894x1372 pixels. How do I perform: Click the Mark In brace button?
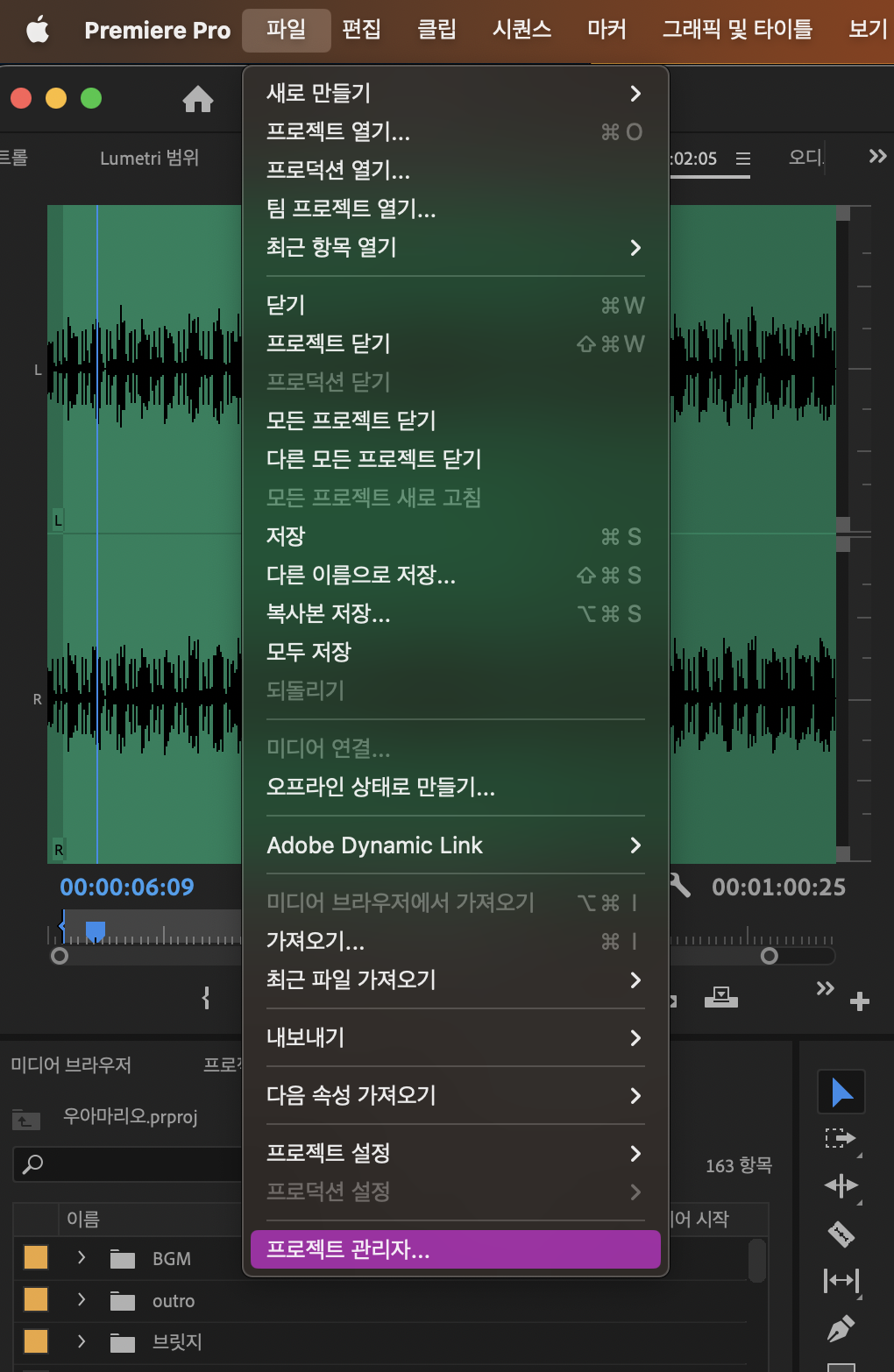click(x=206, y=998)
